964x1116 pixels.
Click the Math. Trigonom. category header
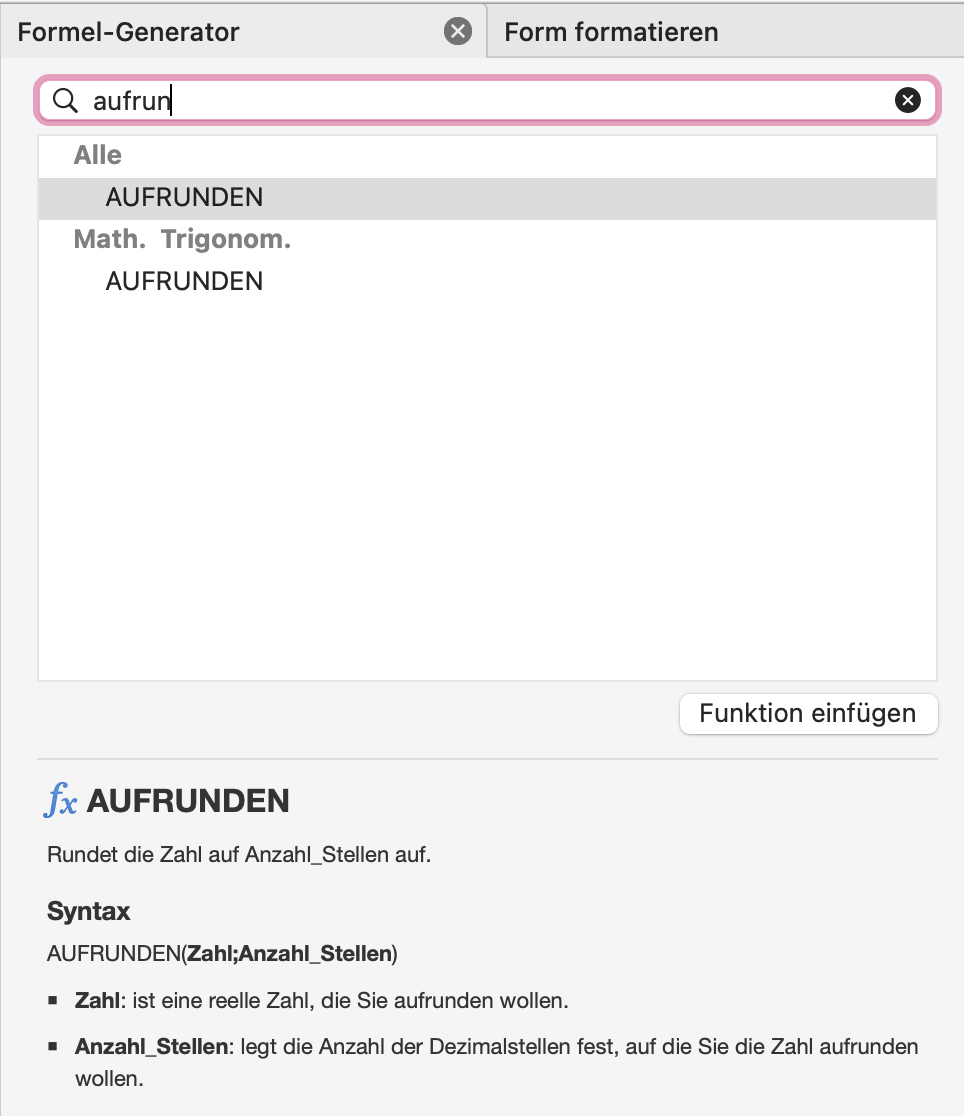(182, 239)
